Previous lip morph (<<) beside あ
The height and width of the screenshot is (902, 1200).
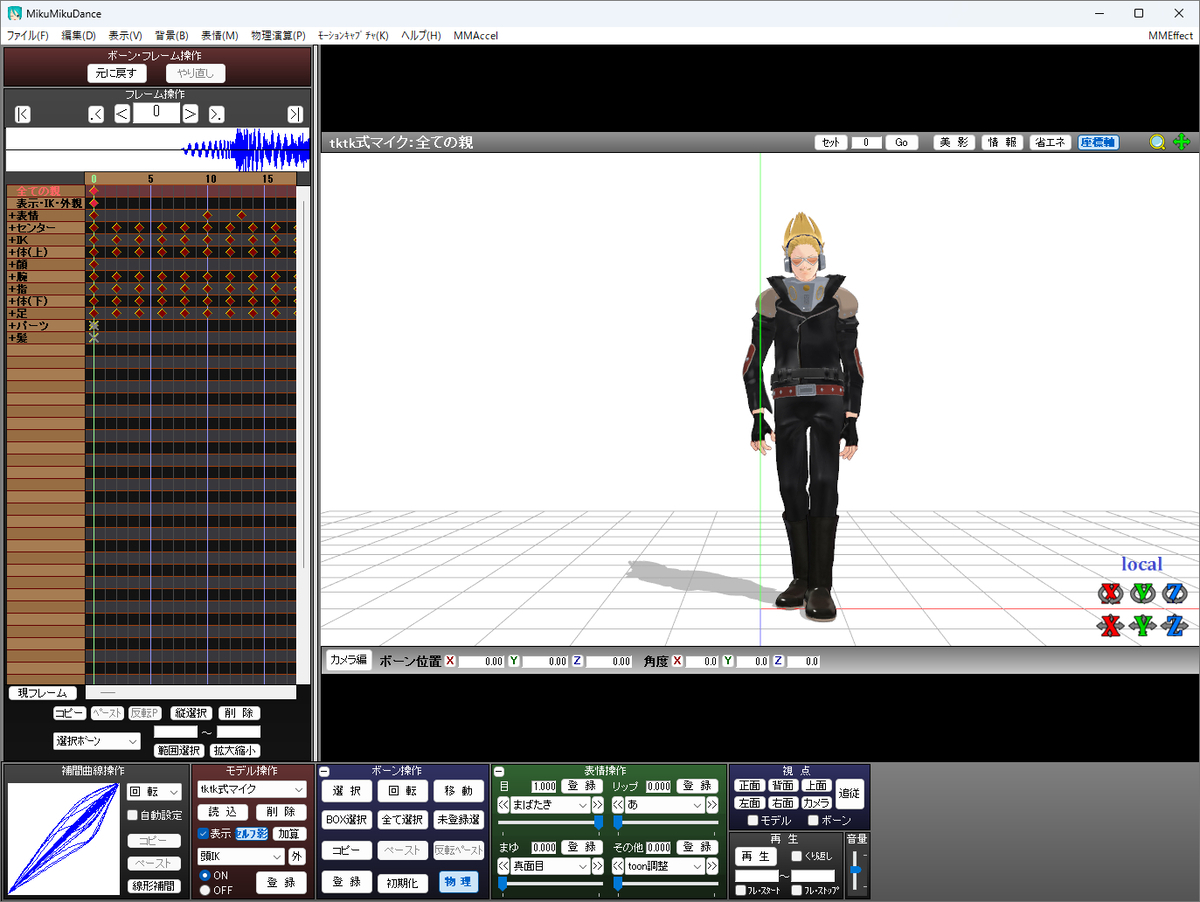click(x=619, y=805)
